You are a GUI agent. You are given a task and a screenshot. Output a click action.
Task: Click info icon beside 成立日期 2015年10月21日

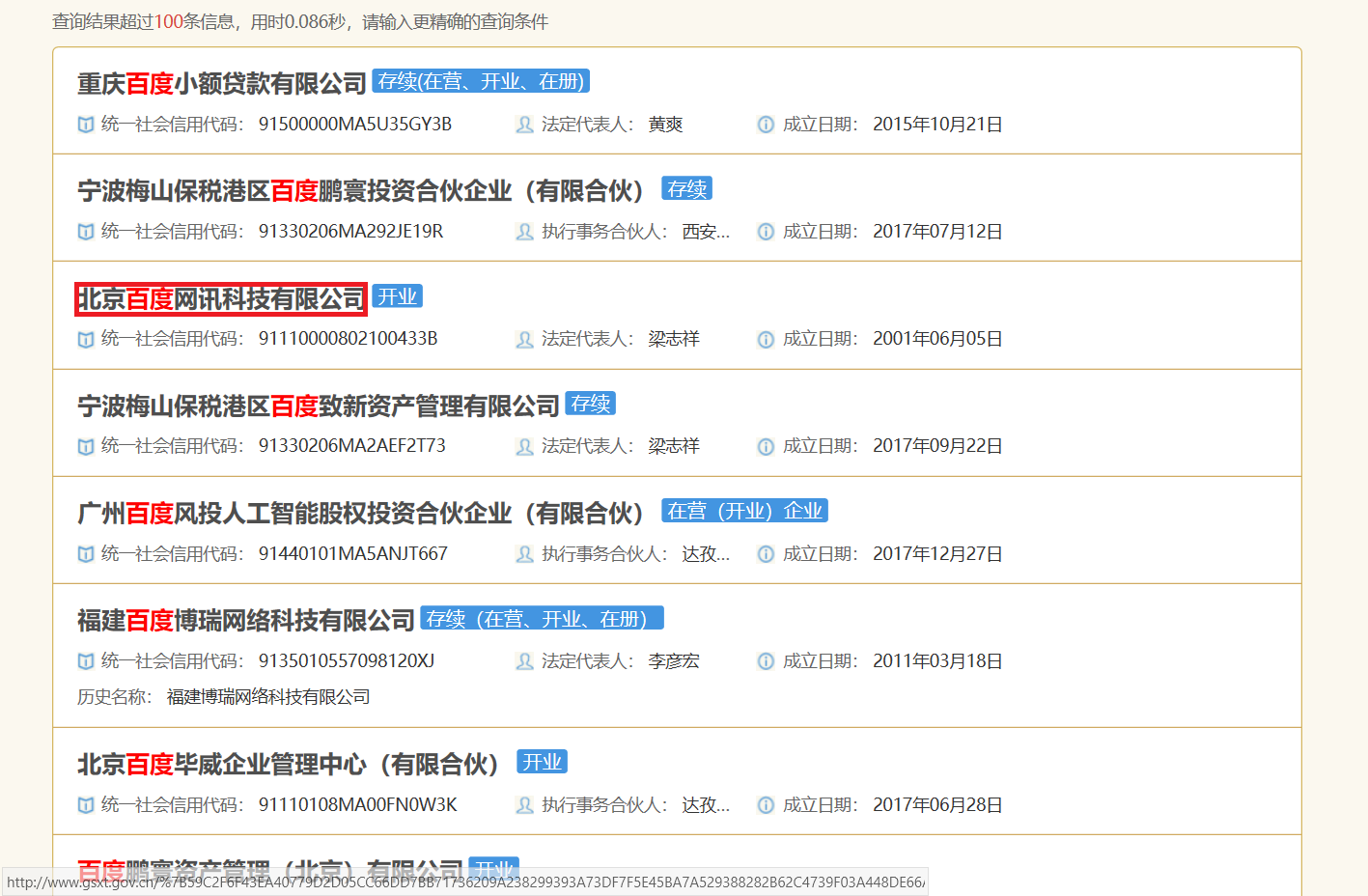point(766,125)
